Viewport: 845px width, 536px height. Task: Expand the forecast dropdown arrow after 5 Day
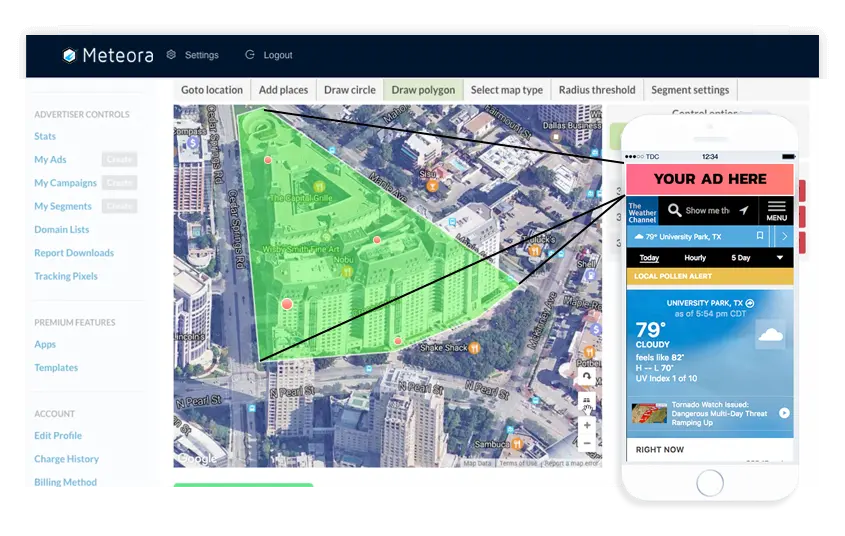click(x=780, y=258)
